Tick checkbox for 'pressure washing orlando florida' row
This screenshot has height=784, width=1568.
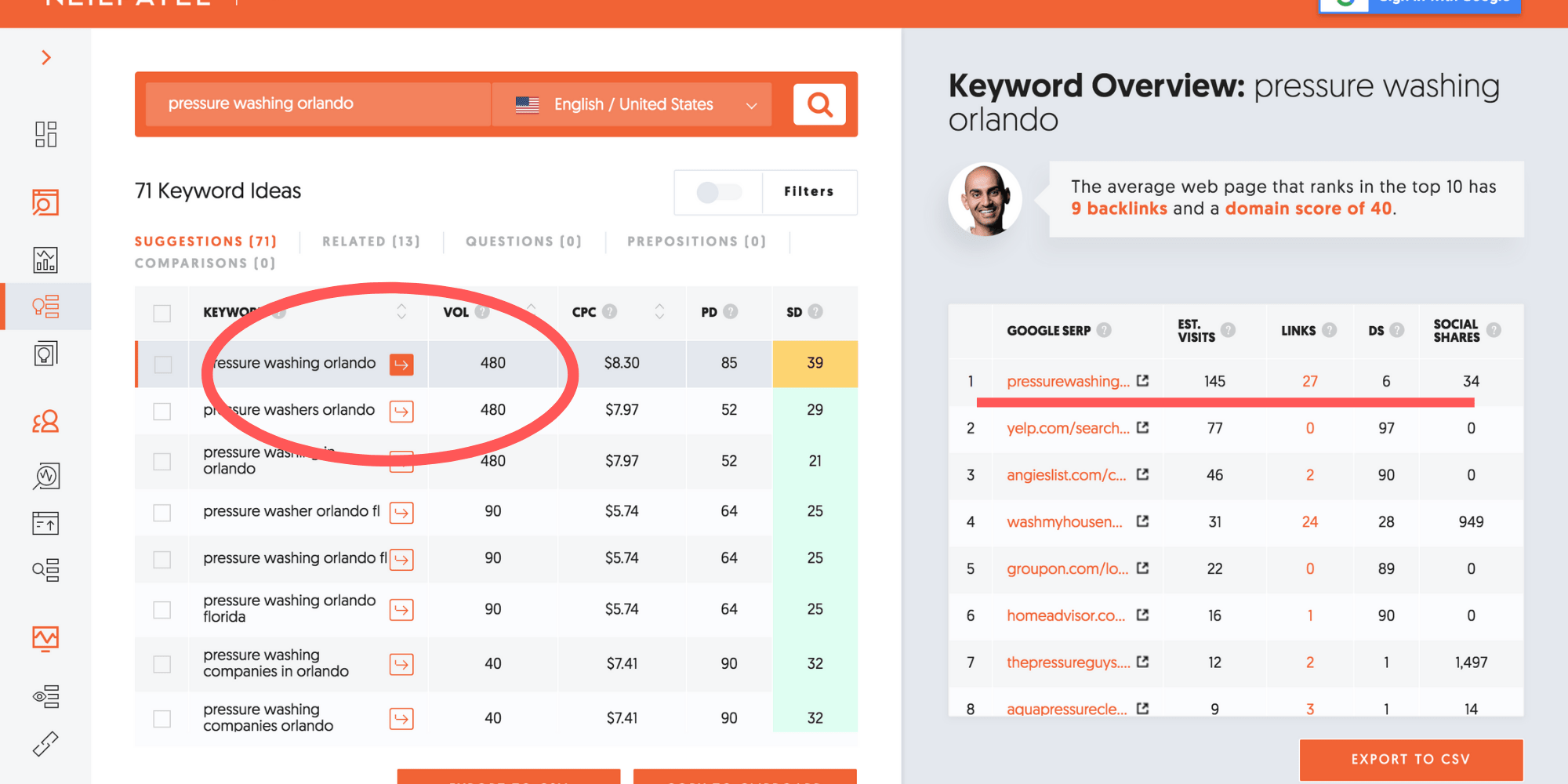click(x=162, y=610)
